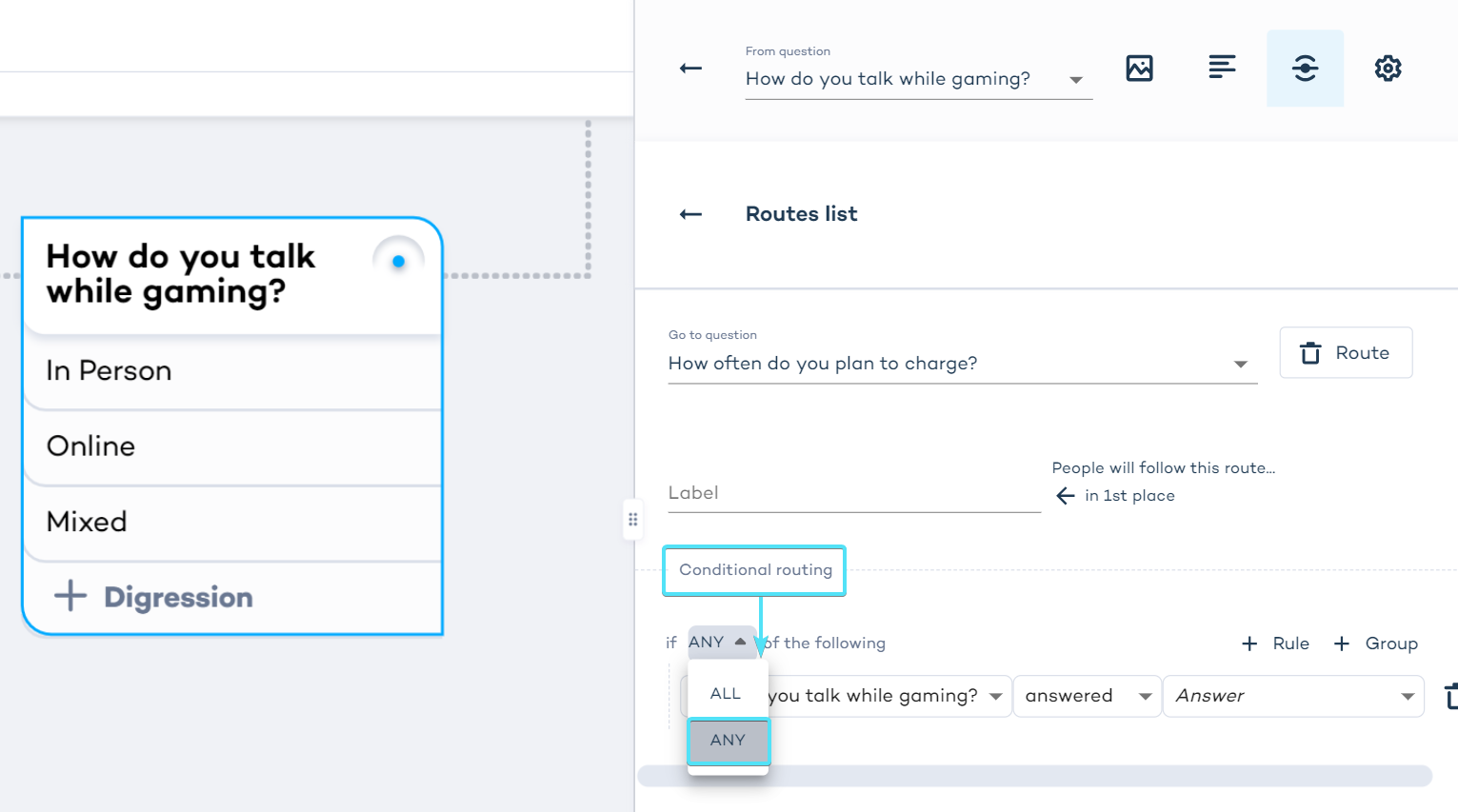Delete the route with the Route button

1345,353
